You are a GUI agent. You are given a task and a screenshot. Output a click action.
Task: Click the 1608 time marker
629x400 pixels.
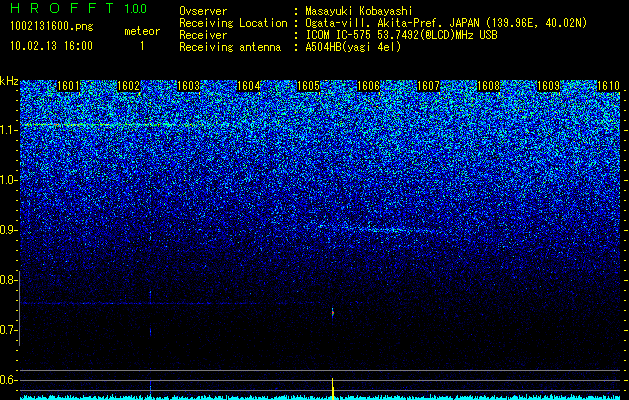[x=489, y=86]
